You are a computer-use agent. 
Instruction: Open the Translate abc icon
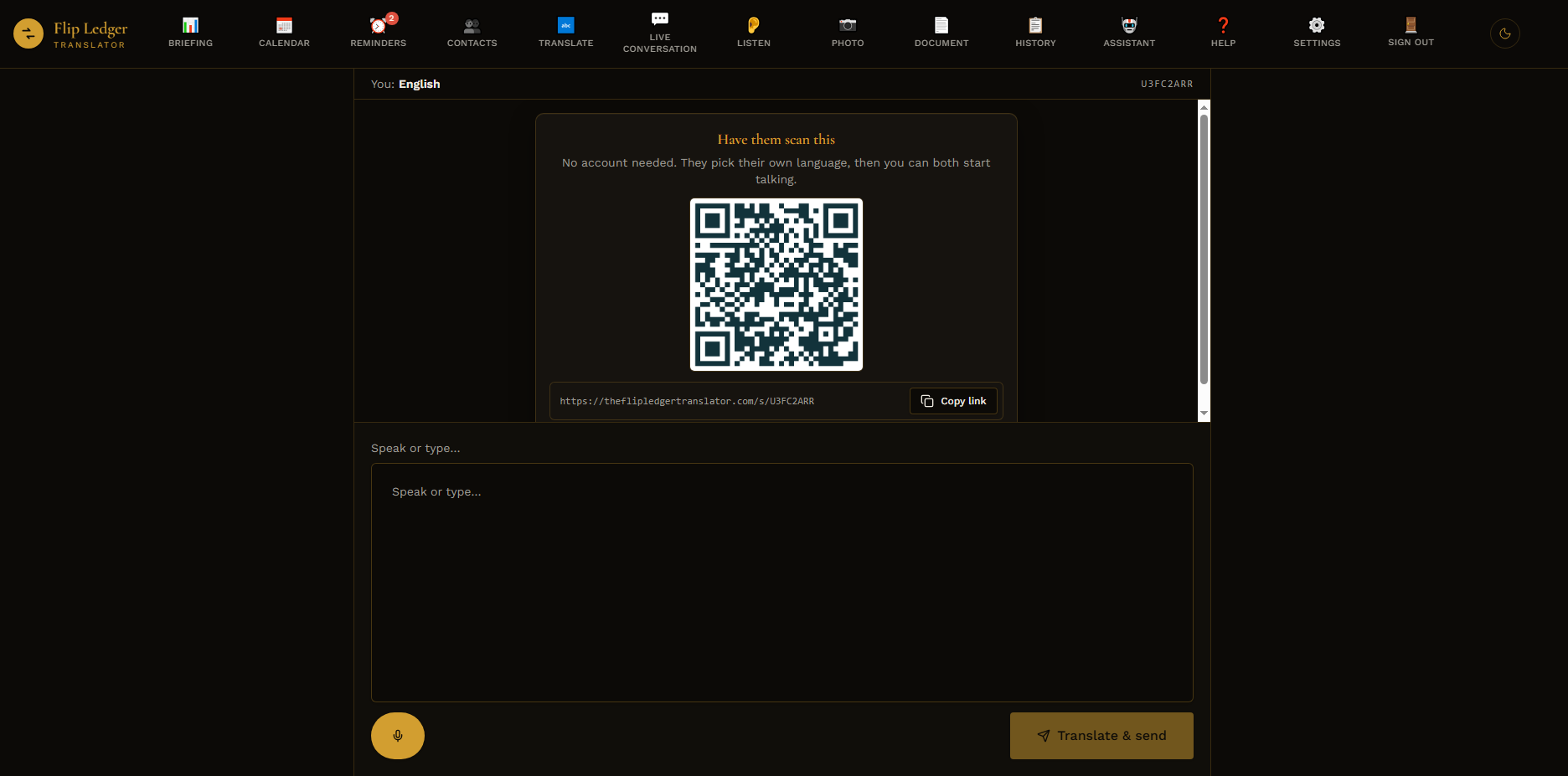pos(565,25)
